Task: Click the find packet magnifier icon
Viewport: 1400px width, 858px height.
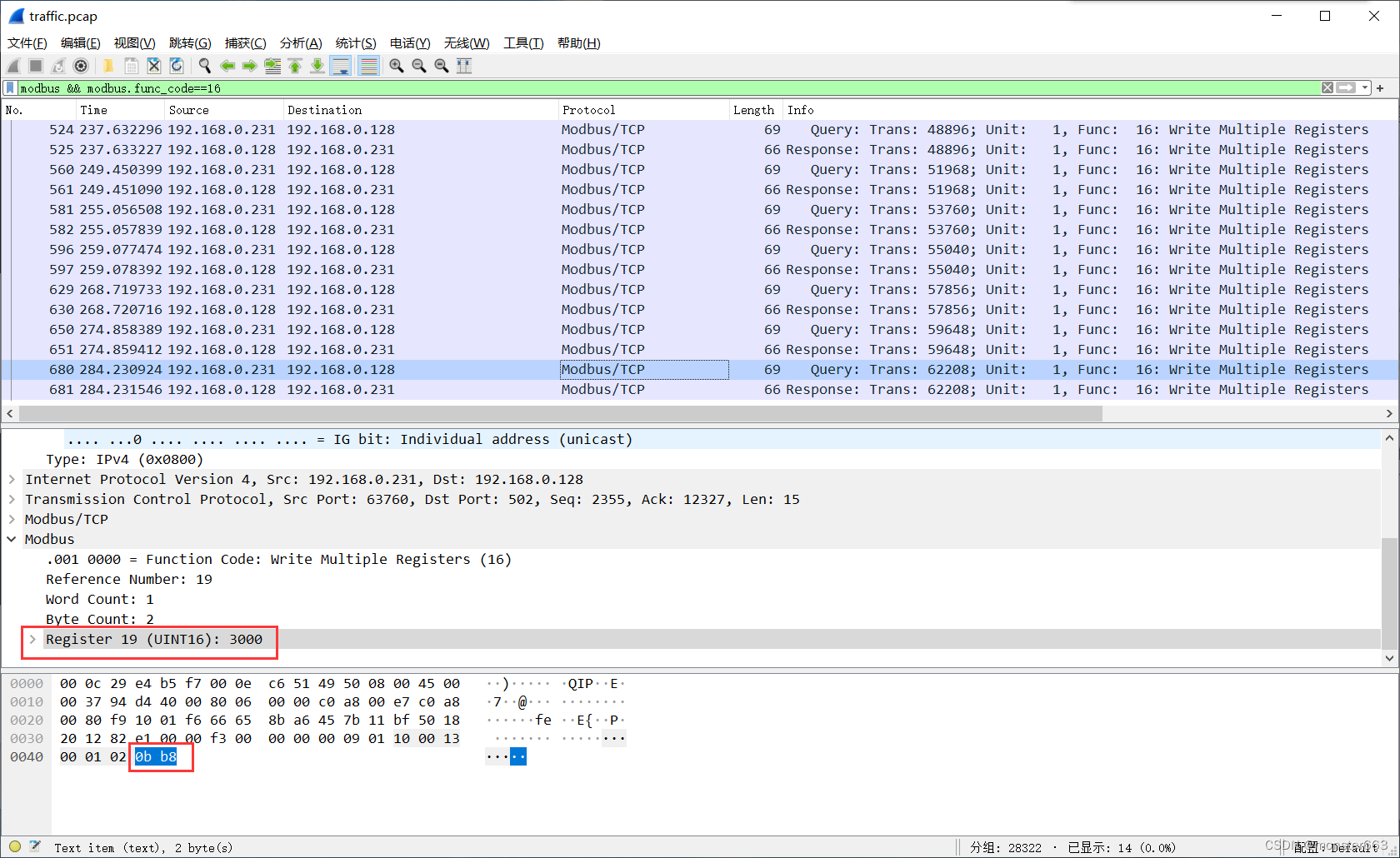Action: (x=204, y=66)
